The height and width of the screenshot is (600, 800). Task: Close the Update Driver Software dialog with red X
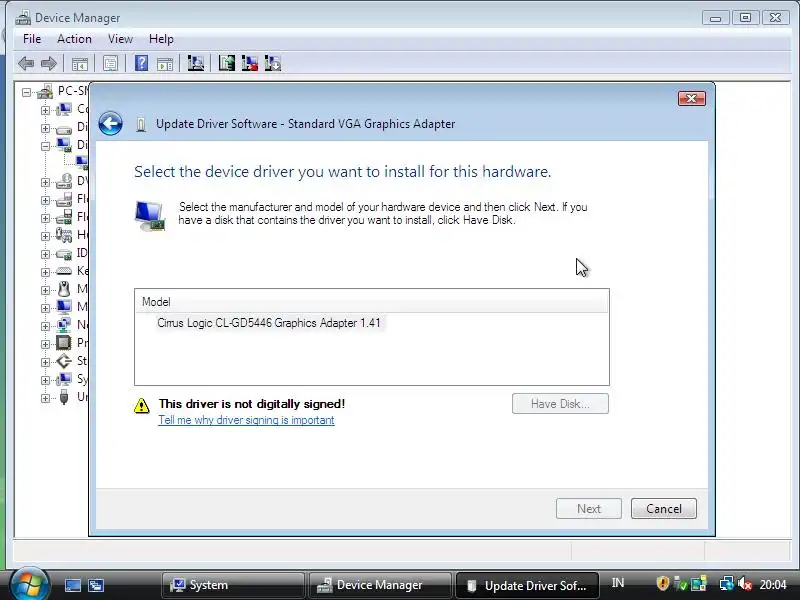pos(692,98)
